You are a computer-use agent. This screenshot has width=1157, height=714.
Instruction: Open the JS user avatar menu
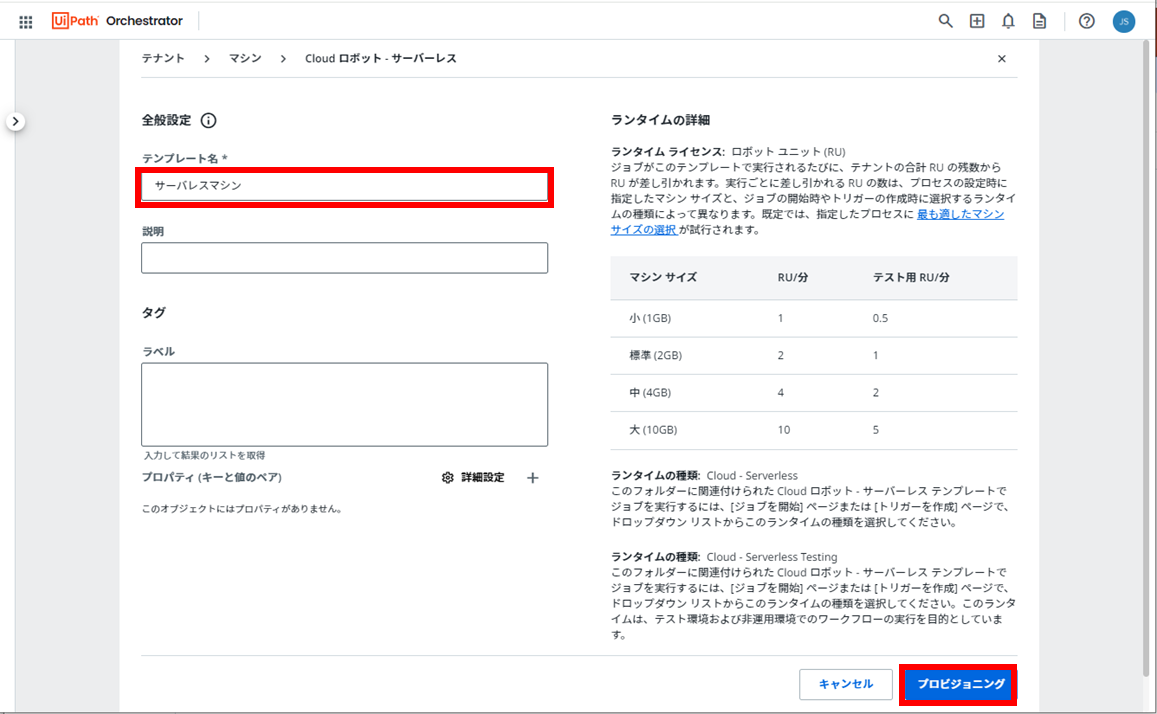click(1124, 21)
